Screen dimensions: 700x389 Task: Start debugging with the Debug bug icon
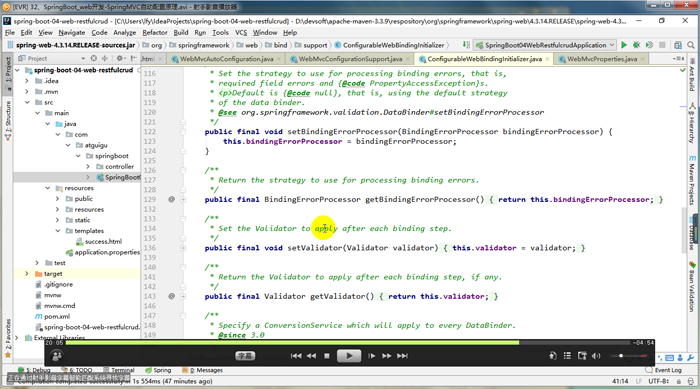click(637, 45)
